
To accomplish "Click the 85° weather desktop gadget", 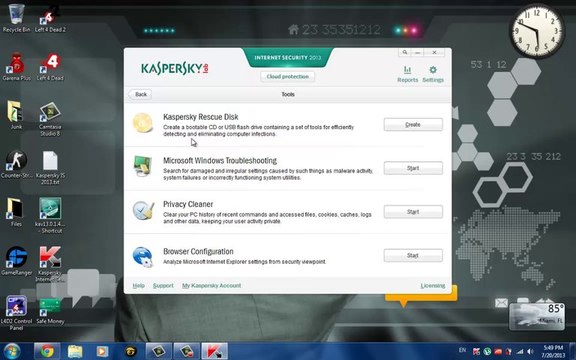I will coord(537,316).
